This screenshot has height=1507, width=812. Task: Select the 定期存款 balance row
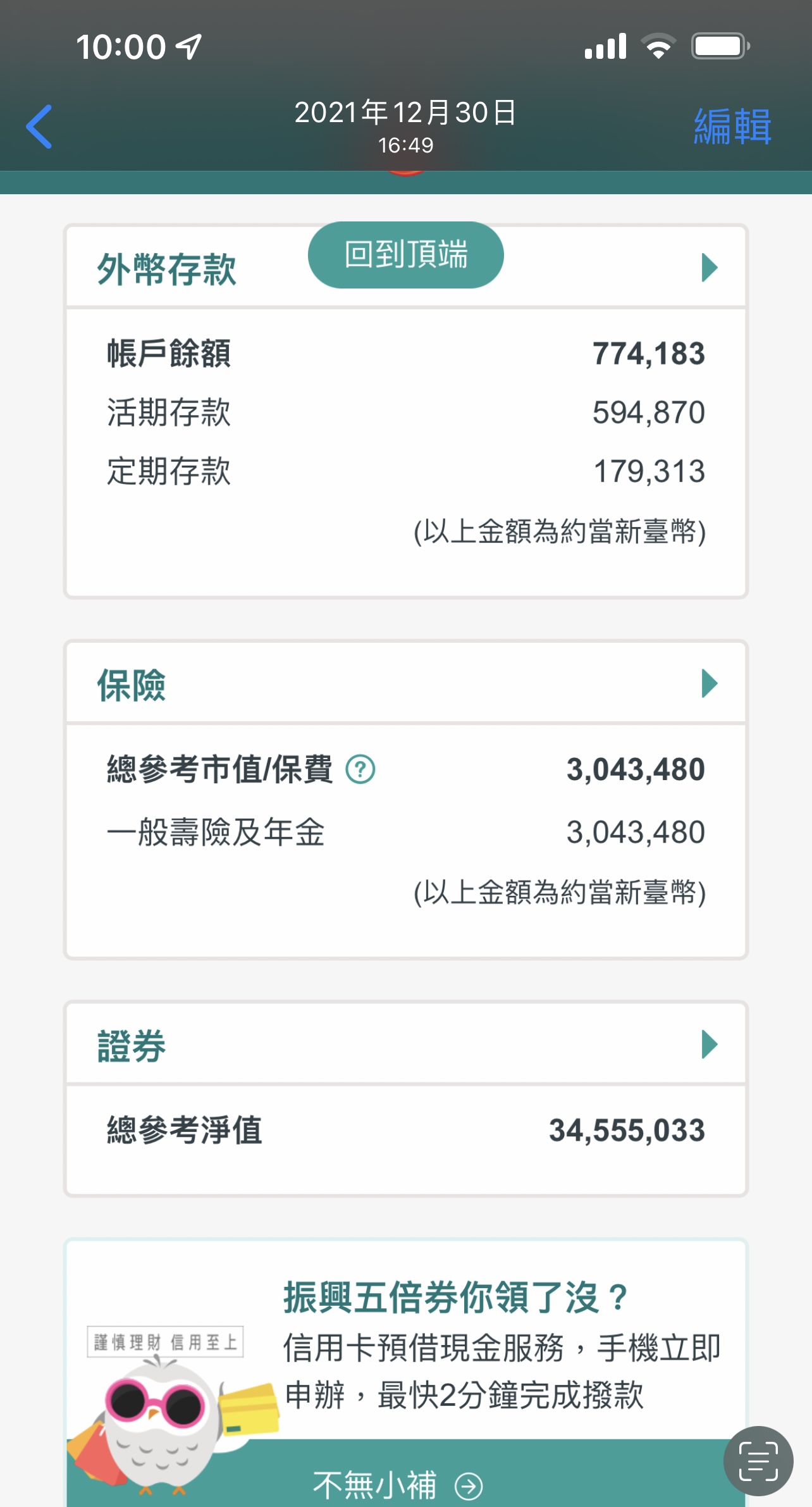coord(405,471)
